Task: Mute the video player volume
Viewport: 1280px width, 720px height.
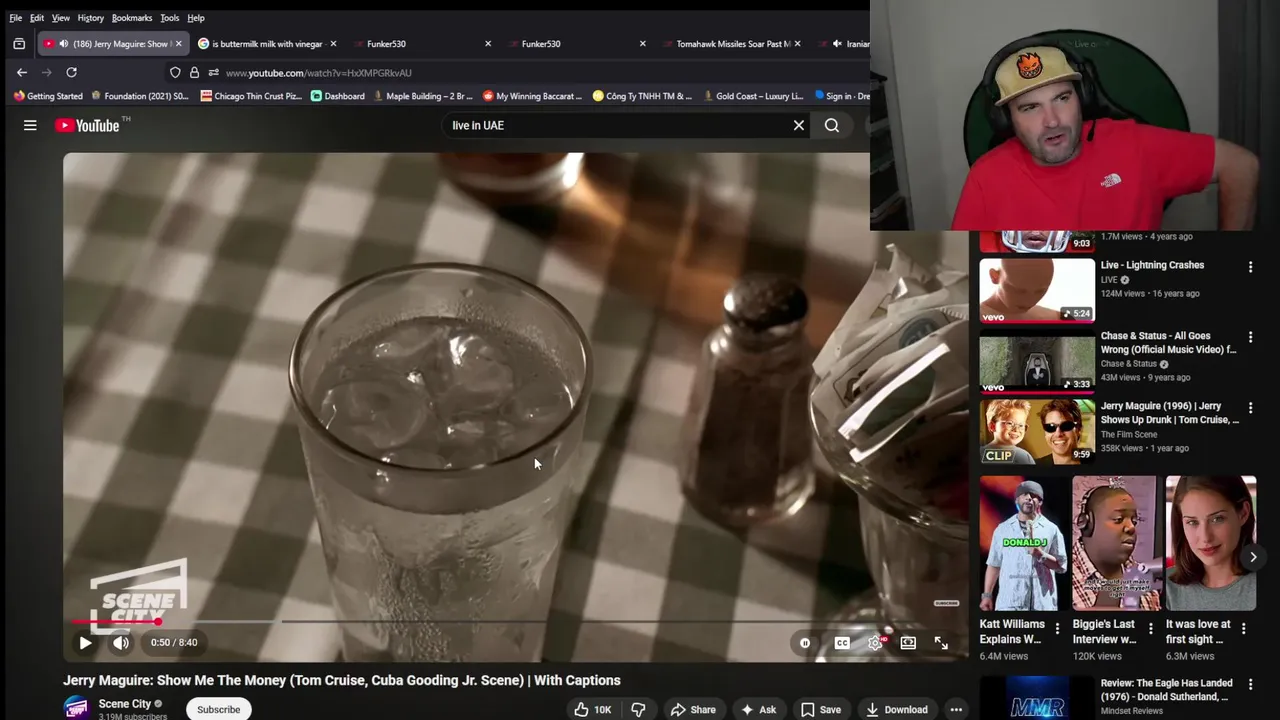Action: pyautogui.click(x=121, y=643)
